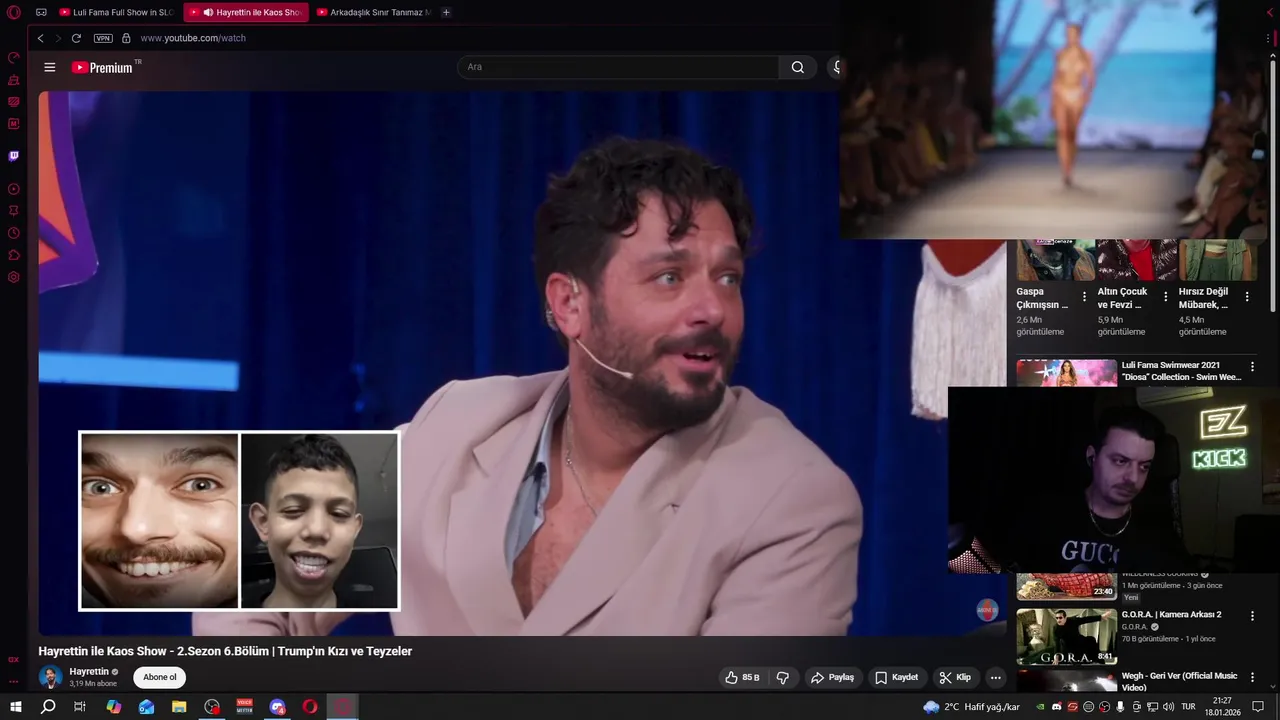The height and width of the screenshot is (720, 1280).
Task: Open Altın Çocuk ve Fevzi thumbnail
Action: (1137, 260)
